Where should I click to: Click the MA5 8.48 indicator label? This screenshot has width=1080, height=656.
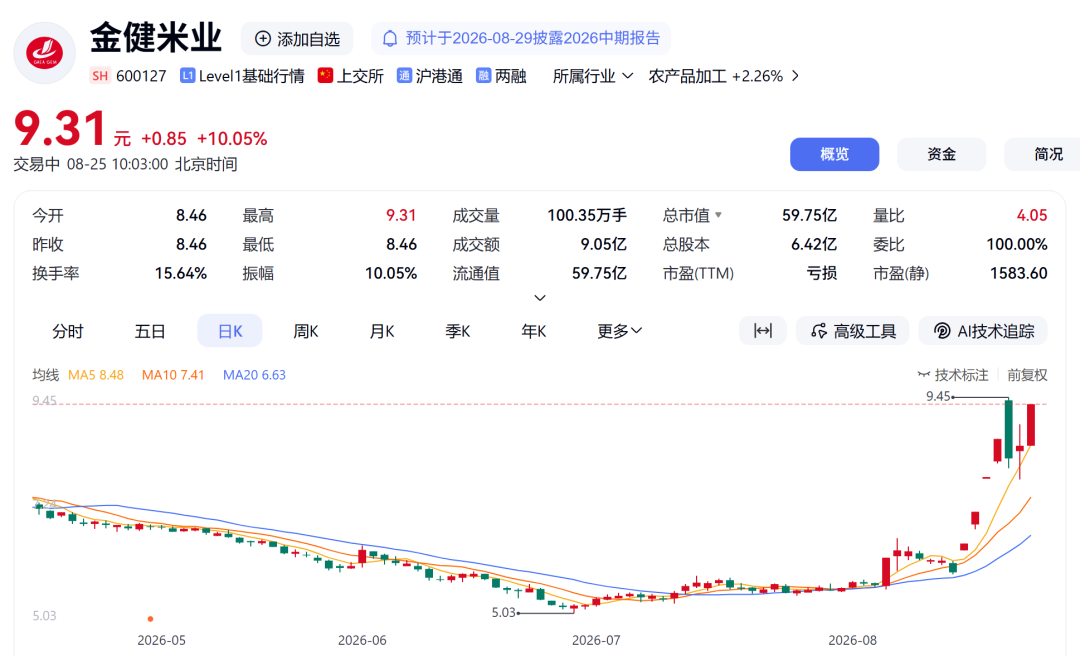(x=96, y=375)
